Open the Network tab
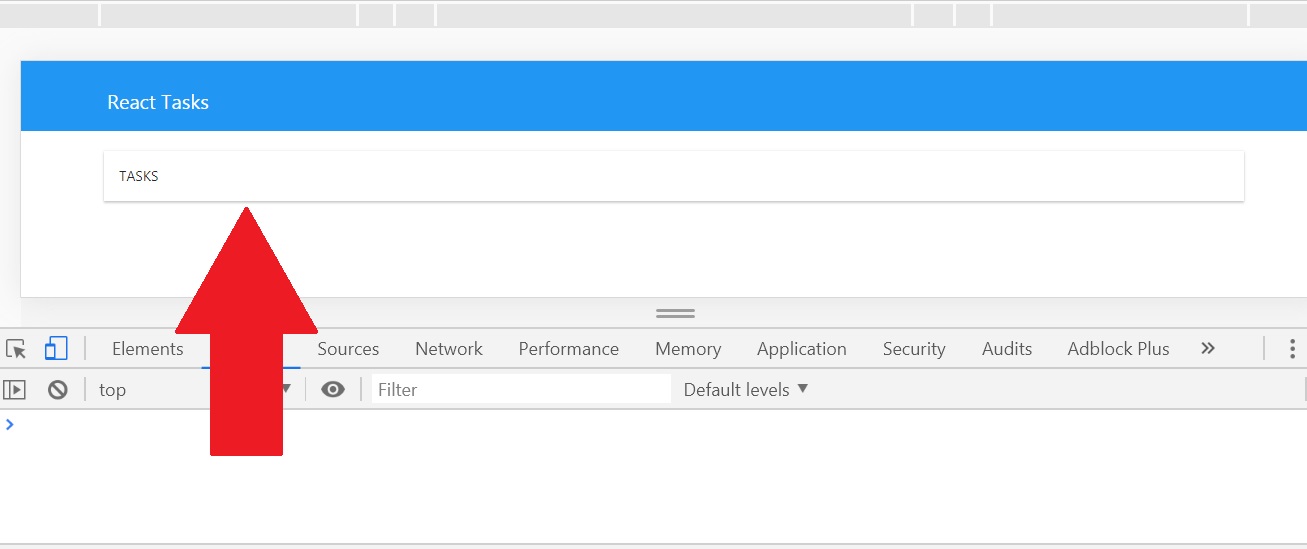This screenshot has width=1307, height=549. pyautogui.click(x=449, y=349)
